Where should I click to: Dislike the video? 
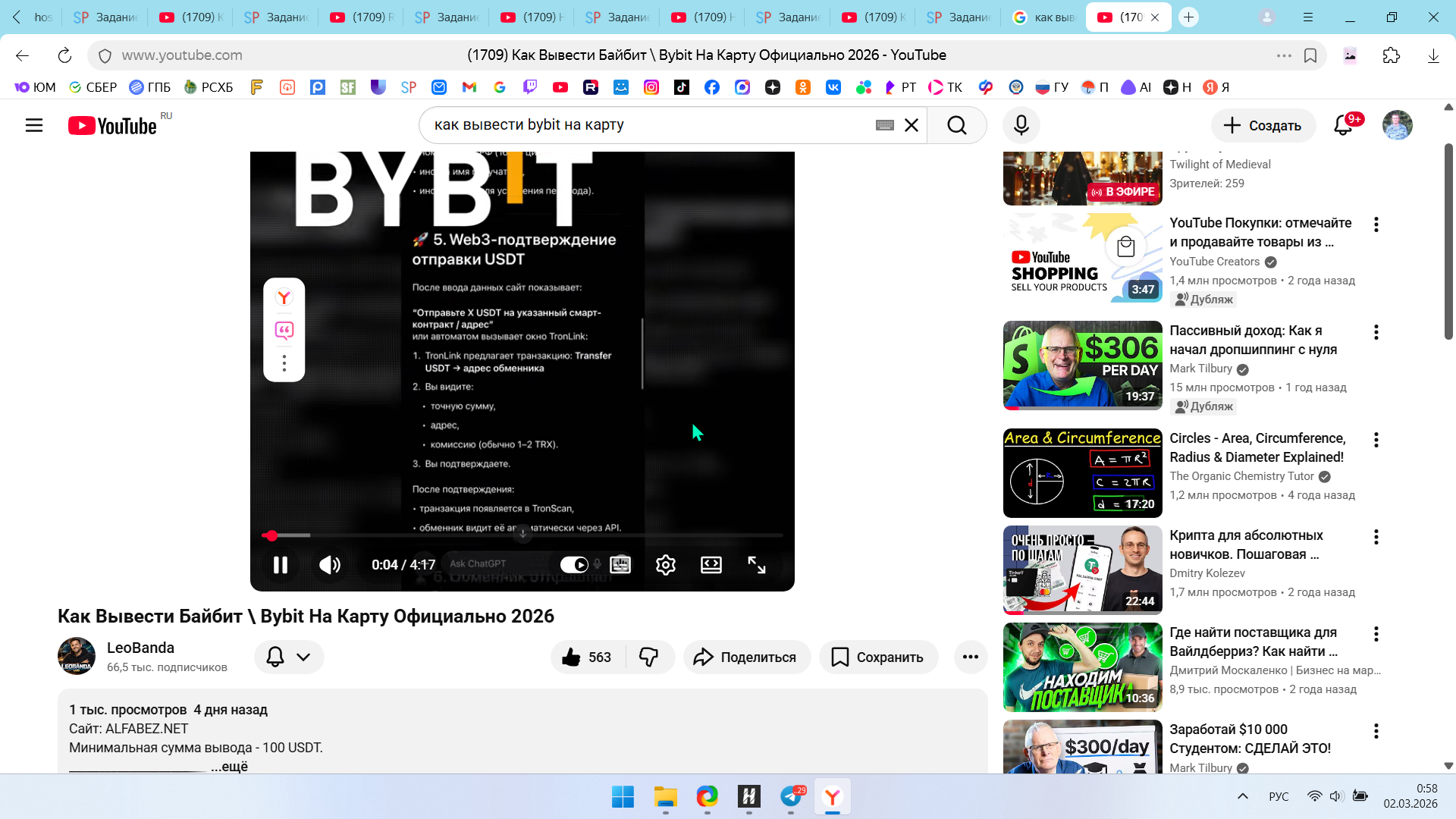(649, 657)
